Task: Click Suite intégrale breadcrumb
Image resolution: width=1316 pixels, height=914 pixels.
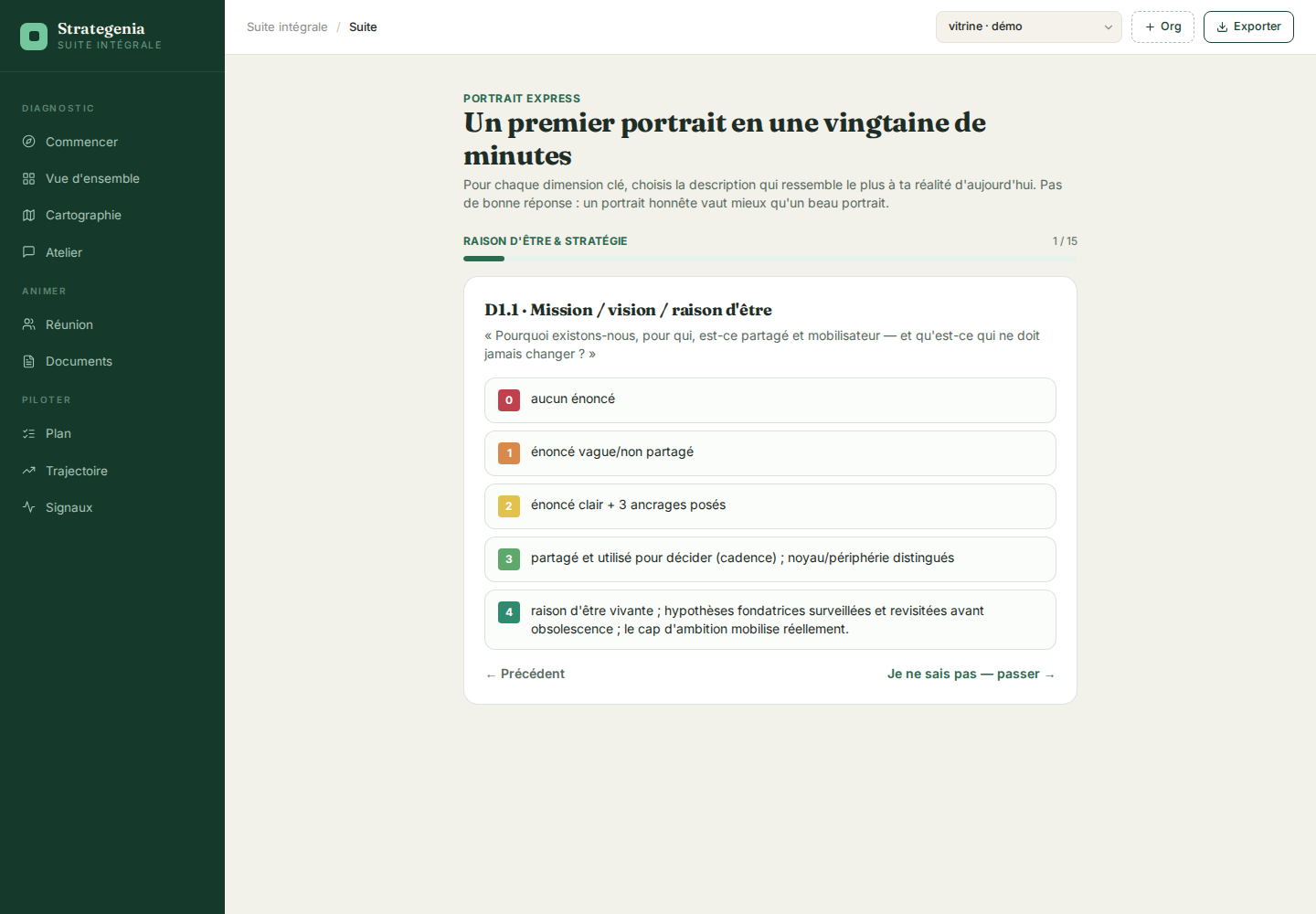Action: [287, 27]
